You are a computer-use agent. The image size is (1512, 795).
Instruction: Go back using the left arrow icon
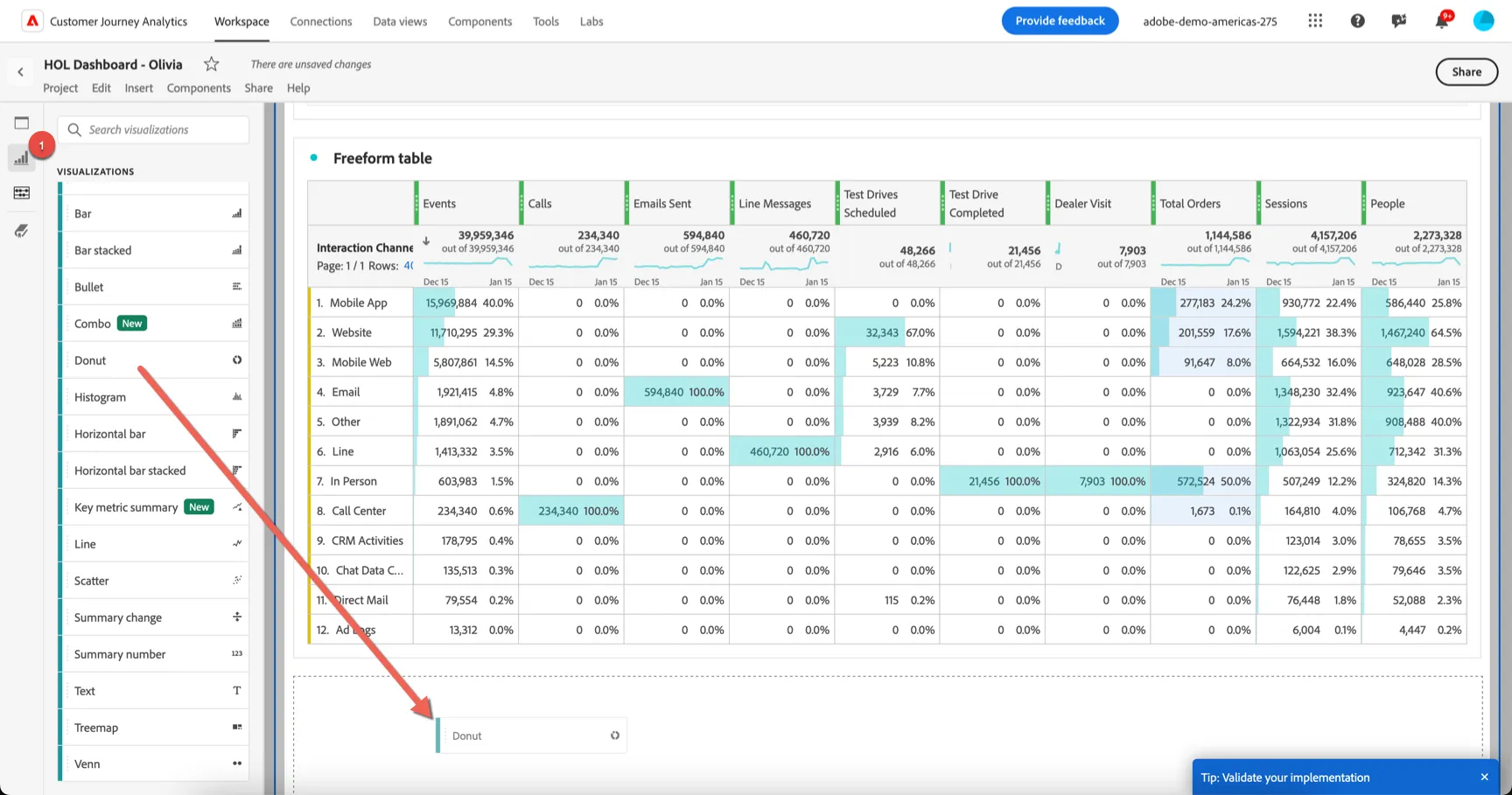[x=20, y=73]
